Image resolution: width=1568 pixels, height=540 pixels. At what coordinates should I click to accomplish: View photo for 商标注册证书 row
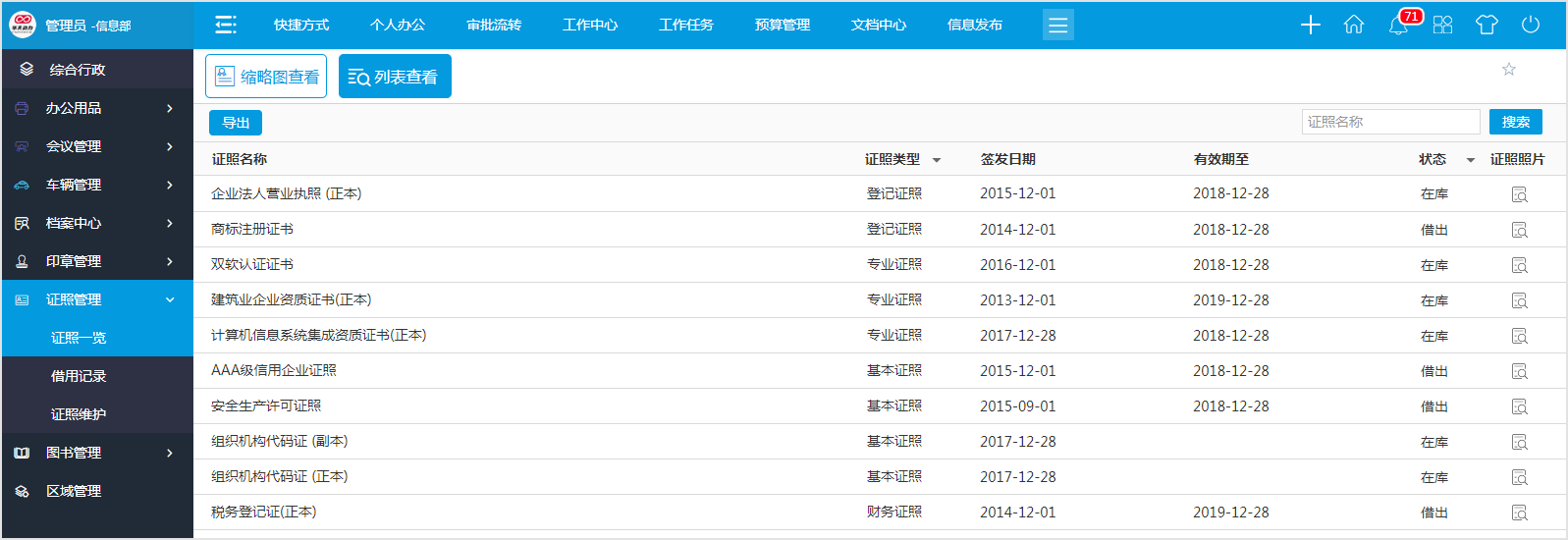[1519, 230]
